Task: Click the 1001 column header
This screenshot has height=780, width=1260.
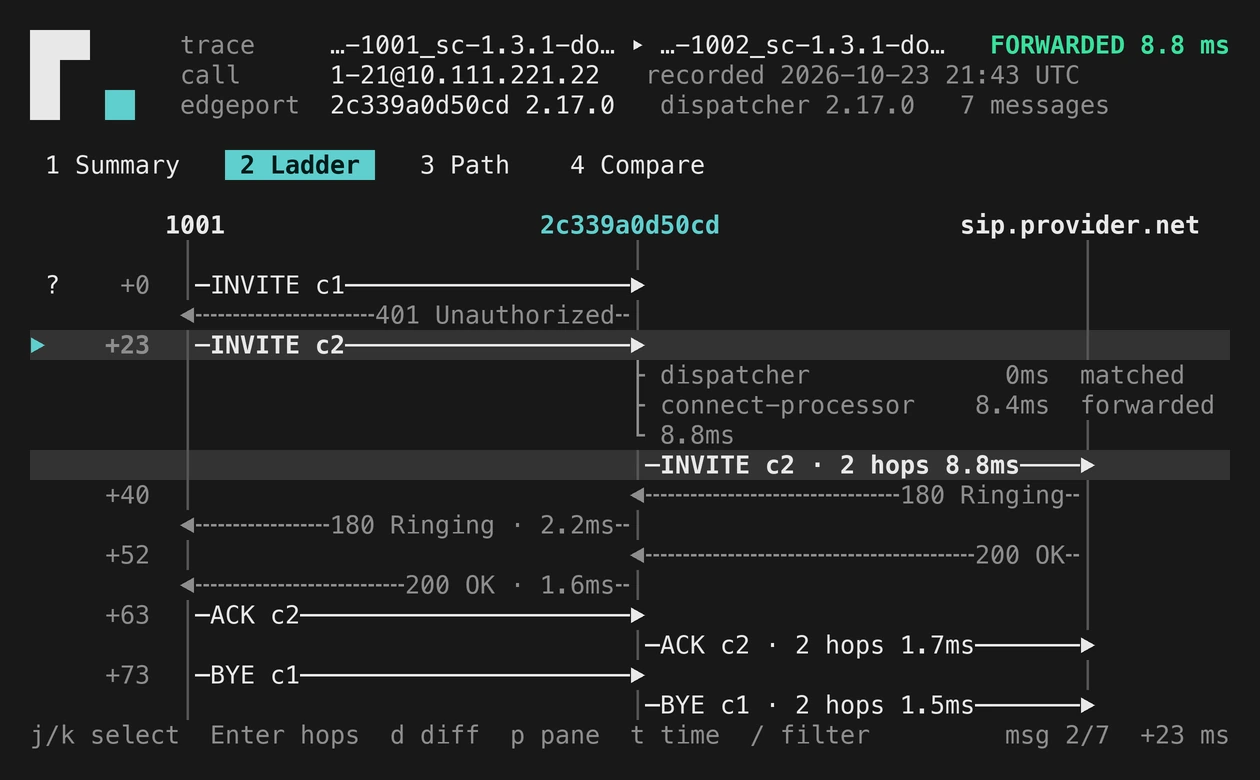Action: click(x=195, y=225)
